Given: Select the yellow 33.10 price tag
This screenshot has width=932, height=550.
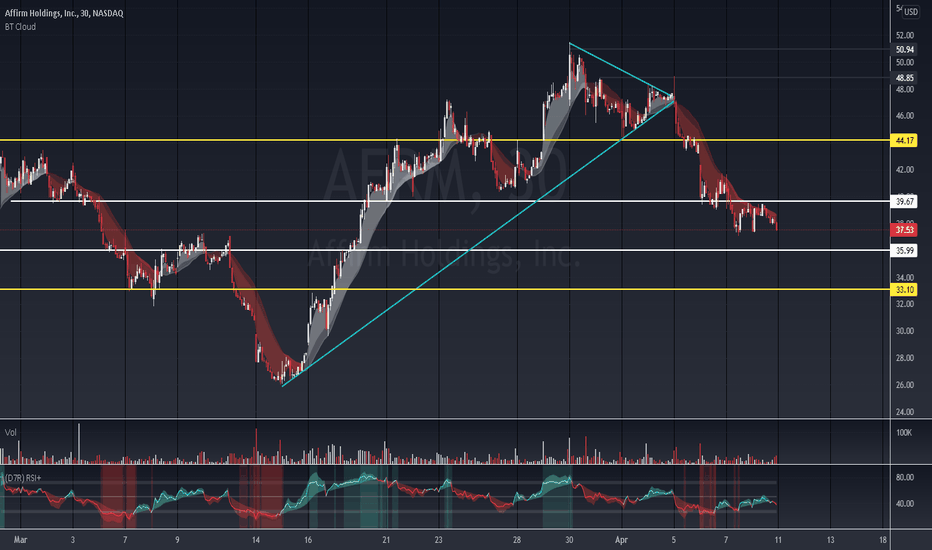Looking at the screenshot, I should (x=905, y=290).
